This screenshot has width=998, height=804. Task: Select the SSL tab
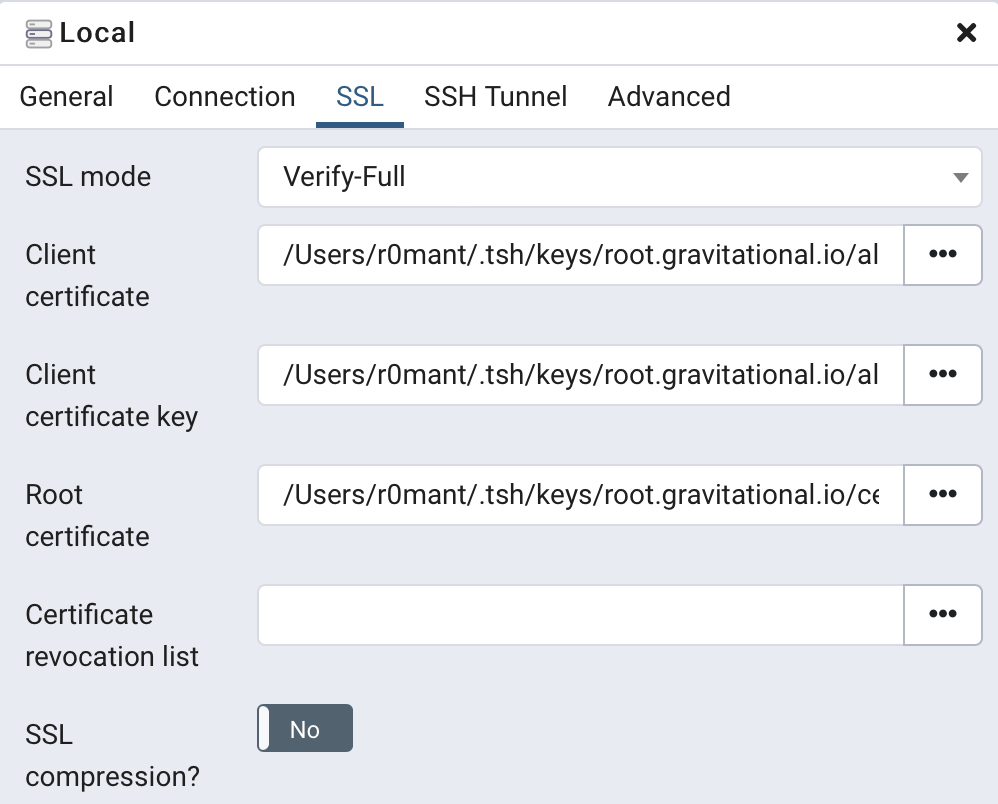pos(359,96)
